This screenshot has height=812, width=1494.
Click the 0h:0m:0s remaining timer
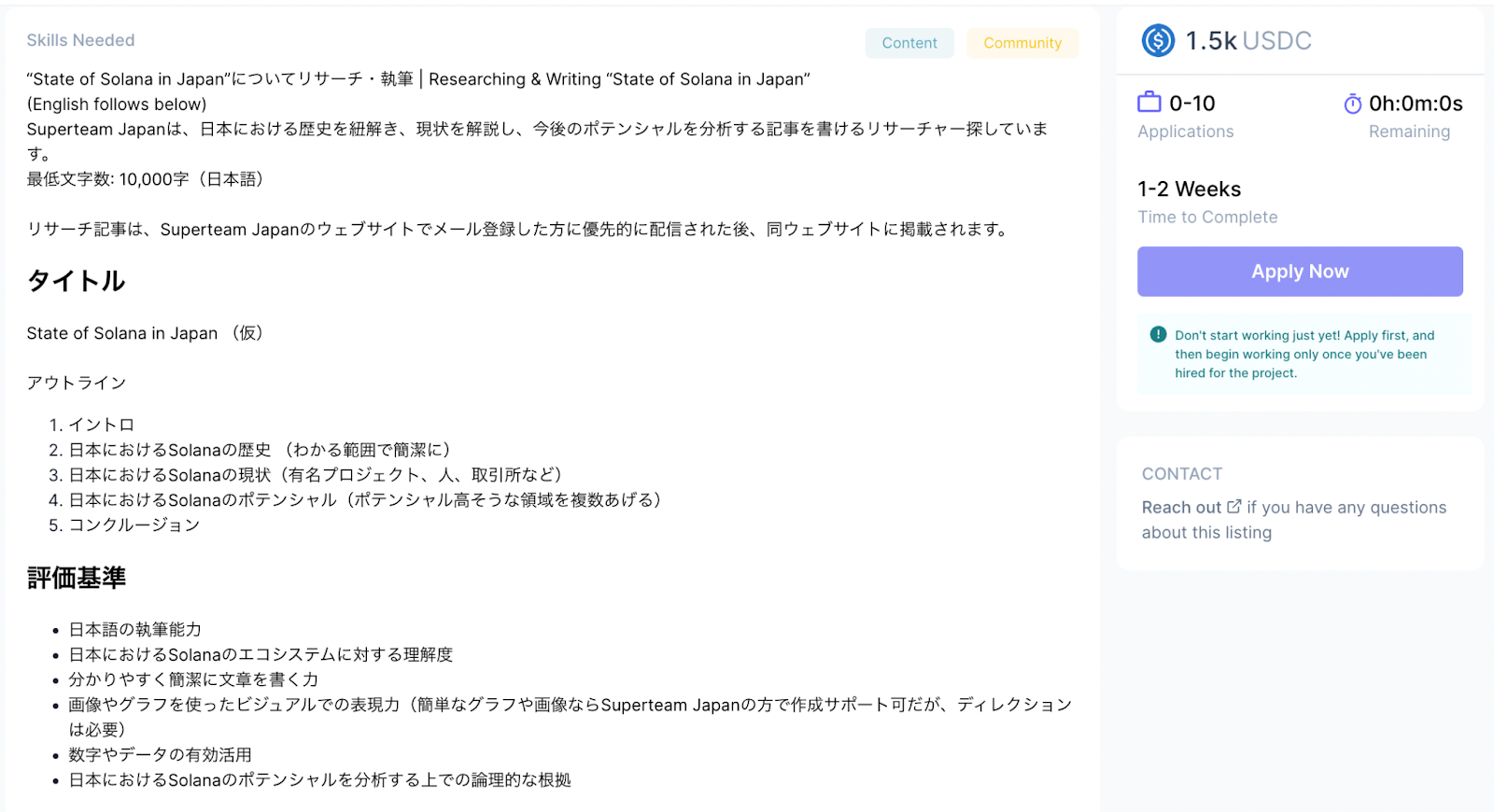(x=1416, y=104)
